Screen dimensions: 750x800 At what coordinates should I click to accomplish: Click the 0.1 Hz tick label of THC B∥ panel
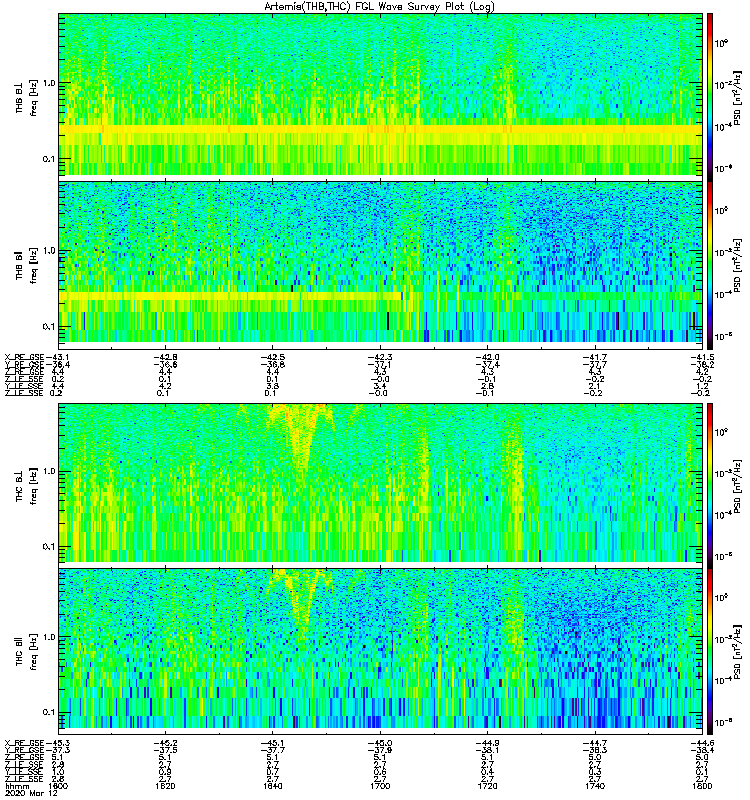tap(49, 712)
